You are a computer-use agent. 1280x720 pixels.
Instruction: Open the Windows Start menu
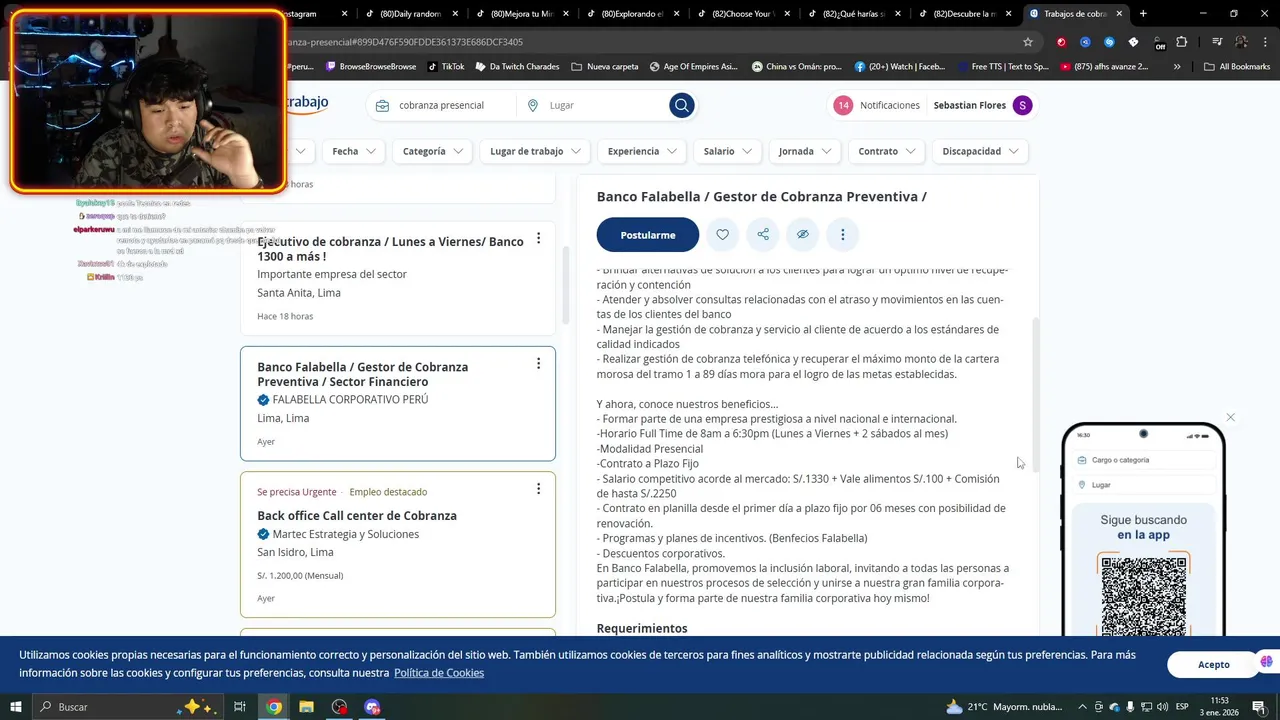point(15,707)
